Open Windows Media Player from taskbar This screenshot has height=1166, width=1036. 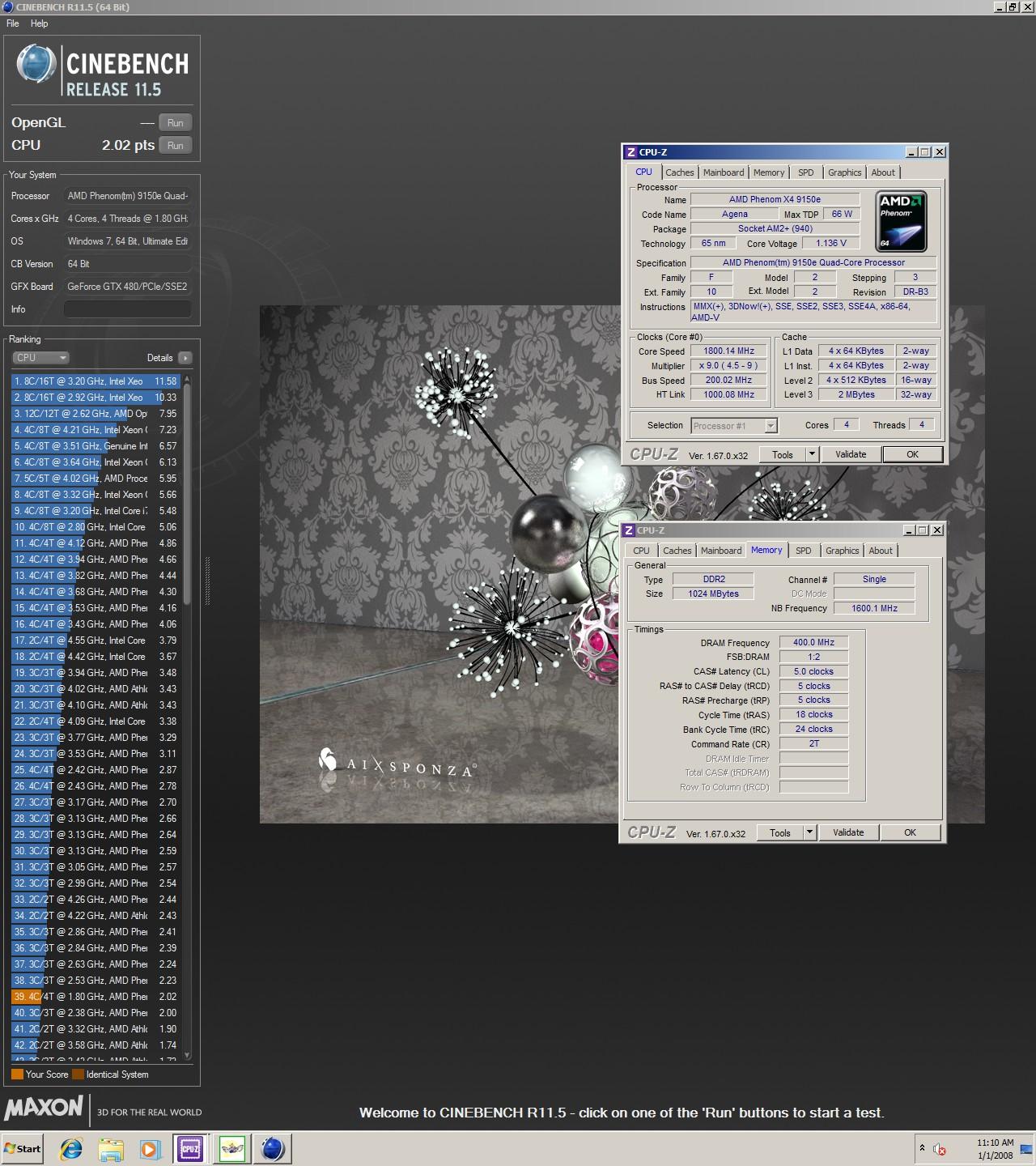tap(150, 1148)
